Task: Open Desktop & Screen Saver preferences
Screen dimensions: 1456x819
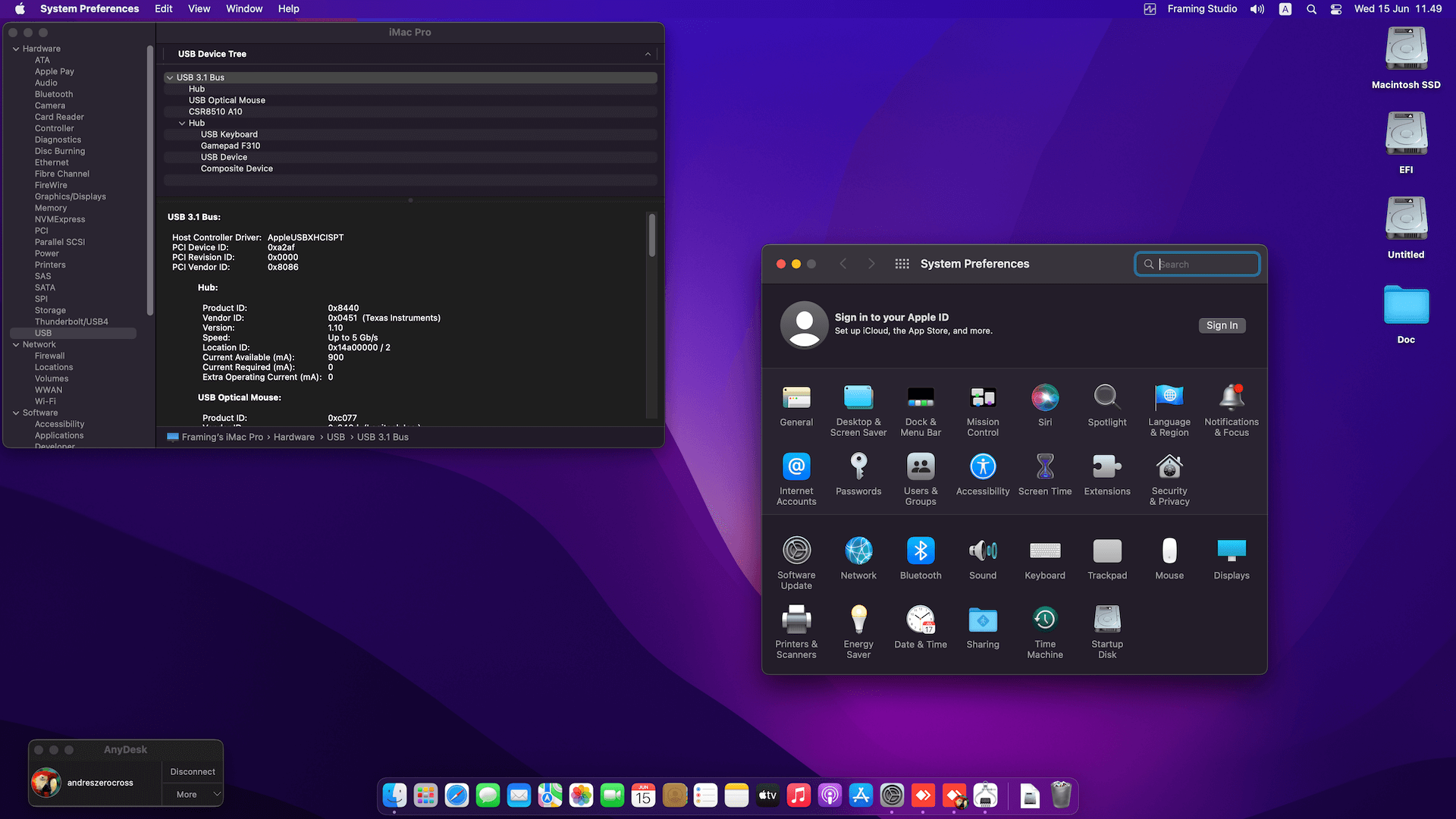Action: pyautogui.click(x=858, y=397)
